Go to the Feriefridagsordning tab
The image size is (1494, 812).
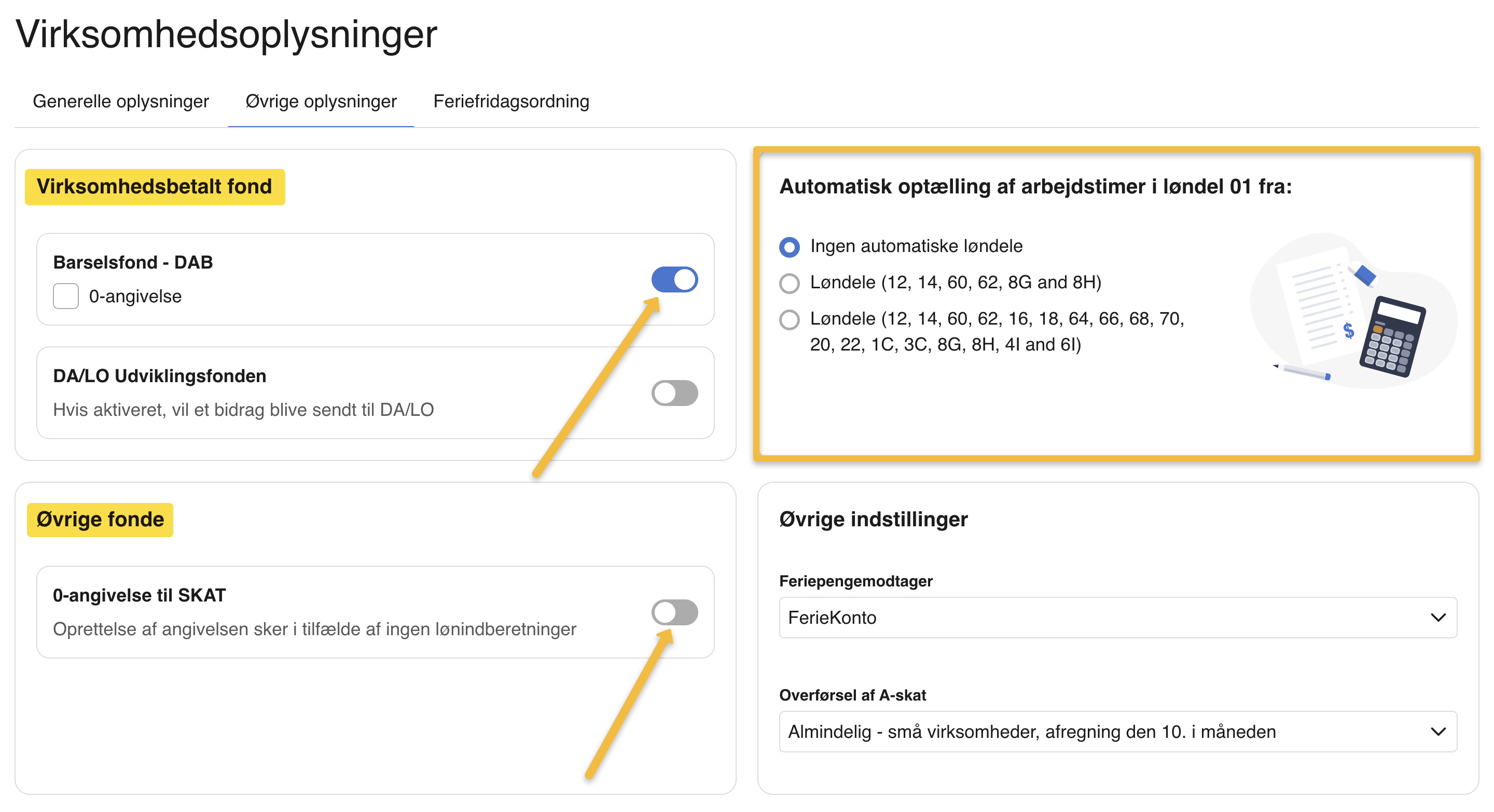click(511, 102)
